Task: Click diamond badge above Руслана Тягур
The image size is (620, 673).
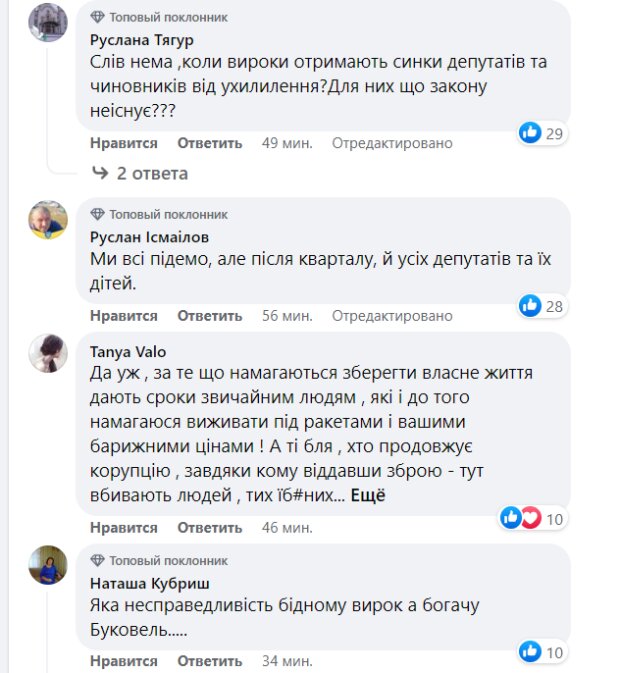Action: tap(97, 17)
